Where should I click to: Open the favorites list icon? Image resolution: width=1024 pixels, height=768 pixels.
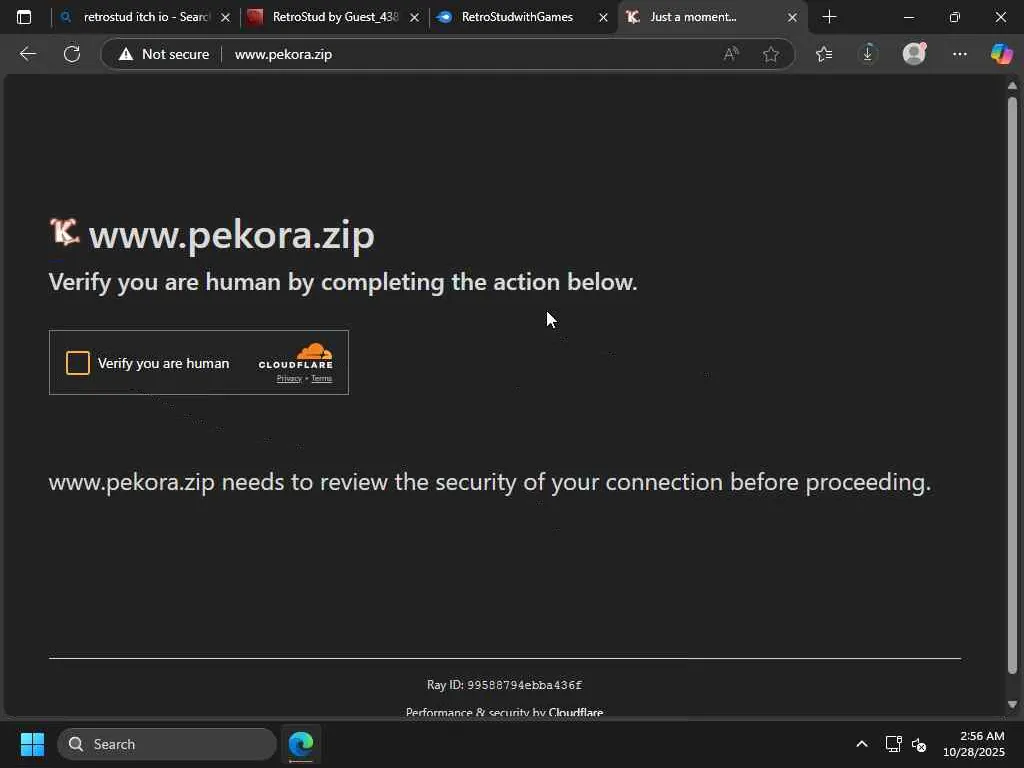pyautogui.click(x=823, y=54)
